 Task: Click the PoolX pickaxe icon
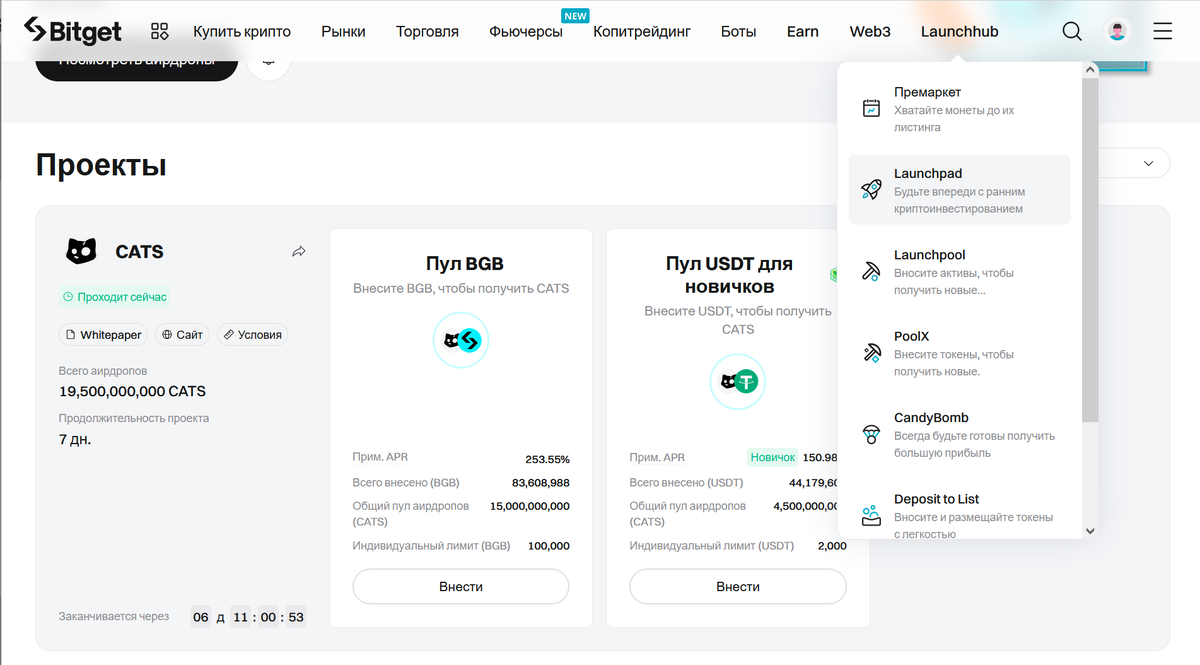pos(872,352)
